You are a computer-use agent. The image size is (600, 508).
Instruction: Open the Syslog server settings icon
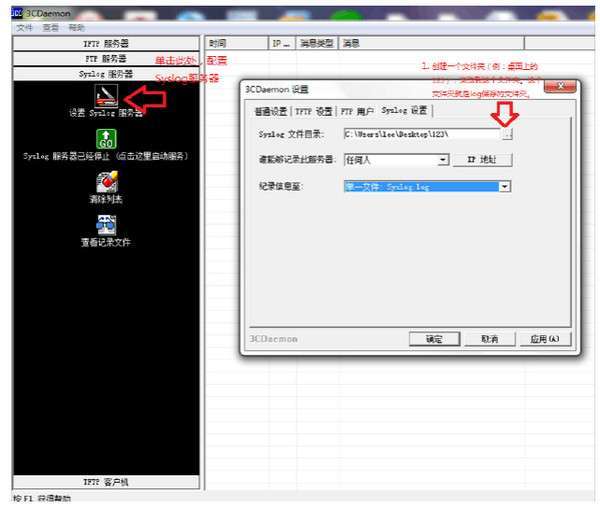pyautogui.click(x=106, y=95)
